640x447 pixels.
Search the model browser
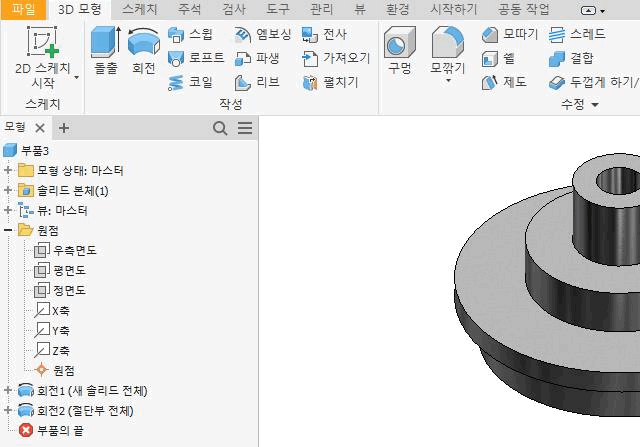(x=220, y=128)
